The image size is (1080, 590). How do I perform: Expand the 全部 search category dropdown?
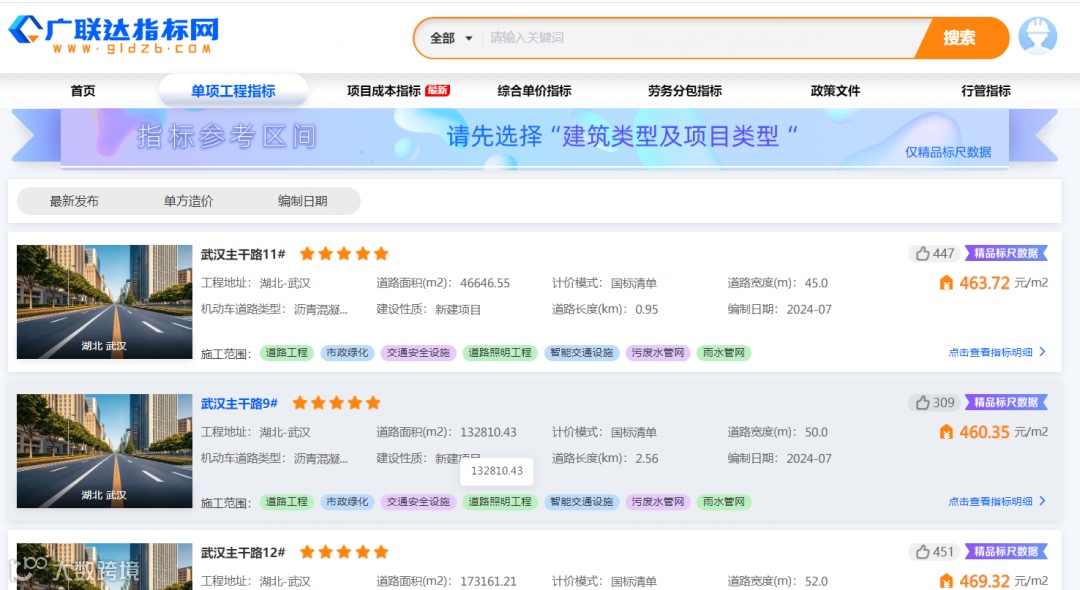coord(451,38)
